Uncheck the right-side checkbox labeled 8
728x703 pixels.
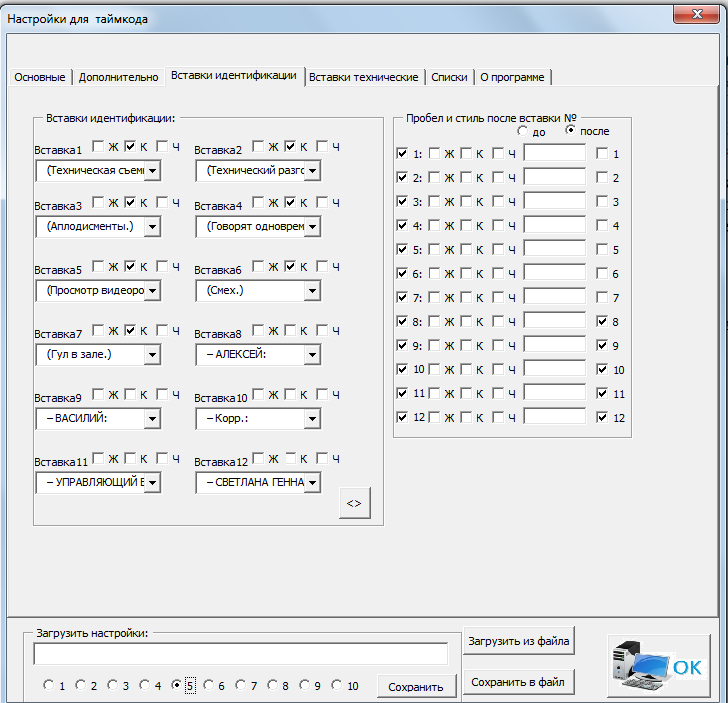tap(602, 321)
